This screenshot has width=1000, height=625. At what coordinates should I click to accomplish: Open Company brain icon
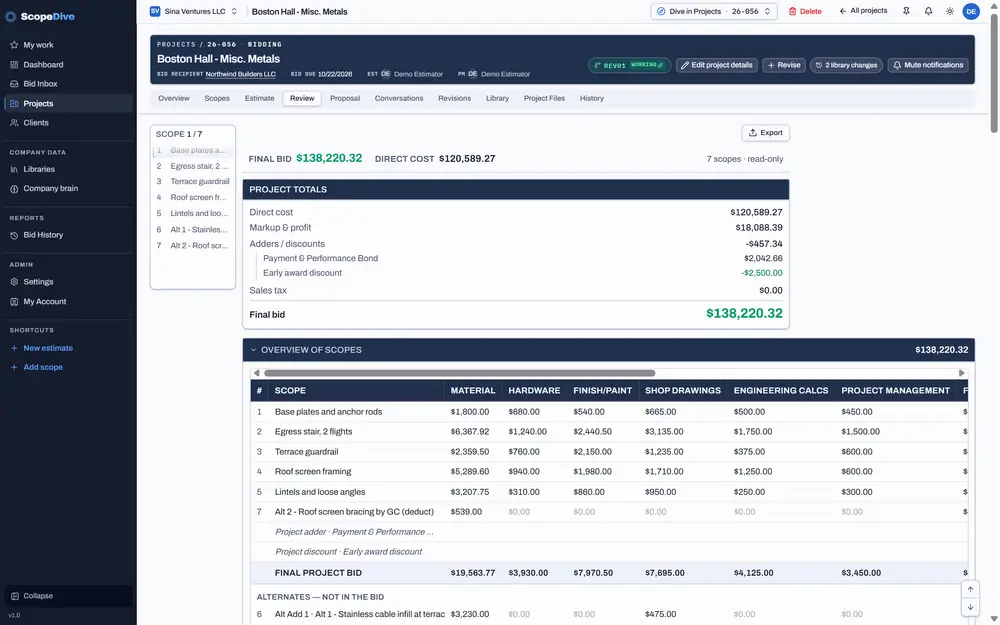click(x=14, y=189)
